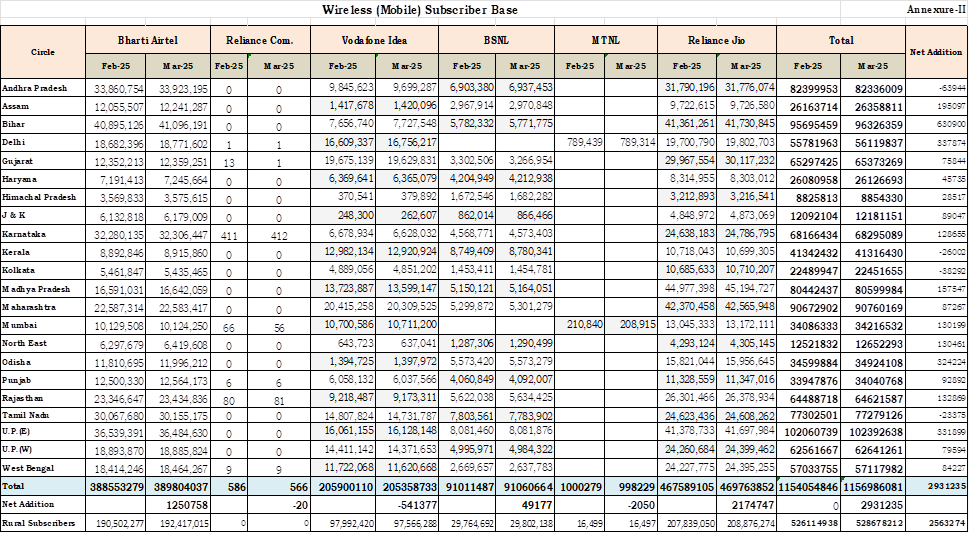Screen dimensions: 969x533
Task: Select the Reliance Com. column header
Action: [260, 40]
